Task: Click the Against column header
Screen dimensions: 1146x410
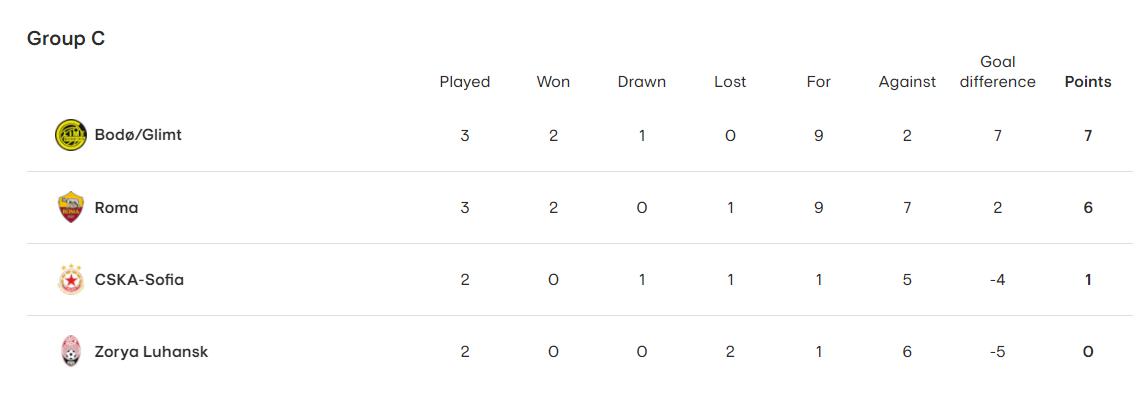Action: (x=907, y=82)
